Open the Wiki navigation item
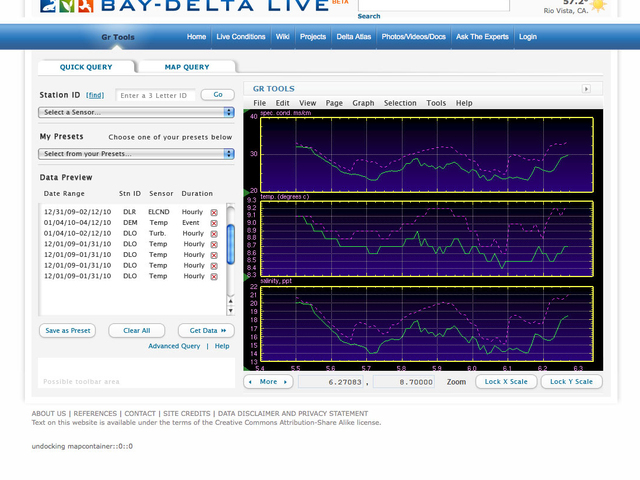Viewport: 640px width, 480px height. point(282,37)
